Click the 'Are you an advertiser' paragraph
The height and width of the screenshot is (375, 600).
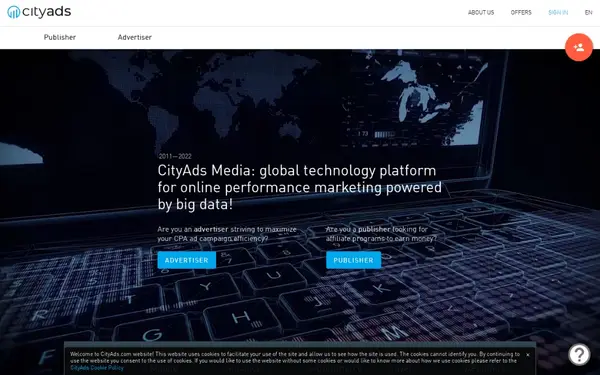(x=227, y=234)
